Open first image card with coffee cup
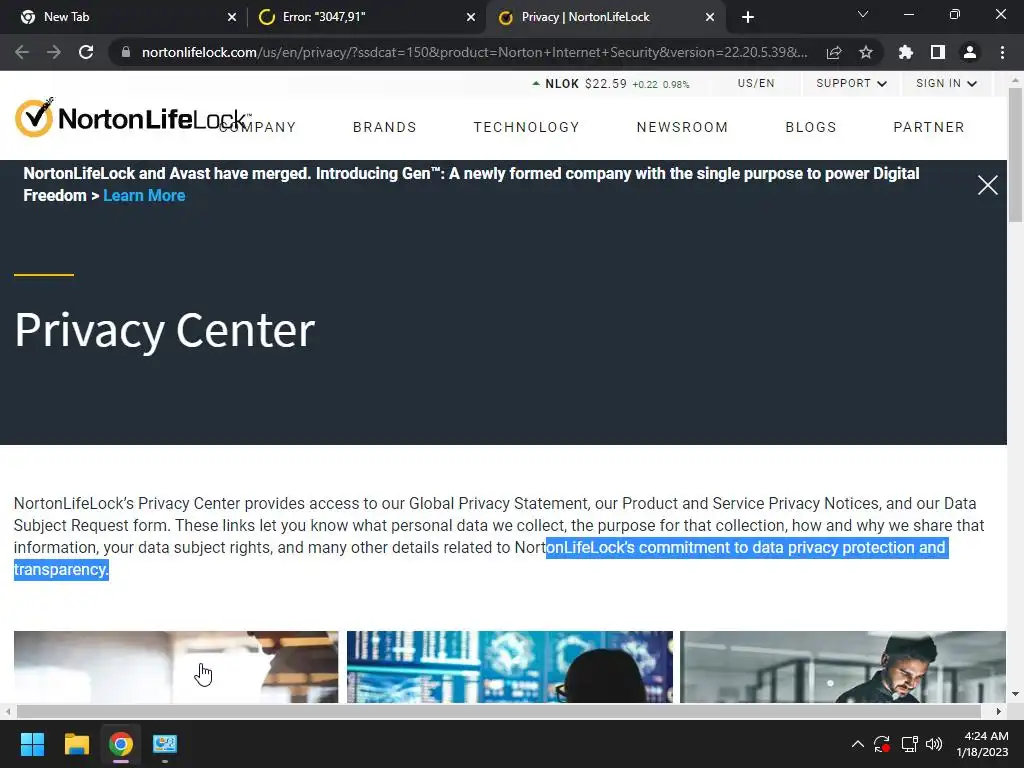Image resolution: width=1024 pixels, height=768 pixels. click(176, 667)
